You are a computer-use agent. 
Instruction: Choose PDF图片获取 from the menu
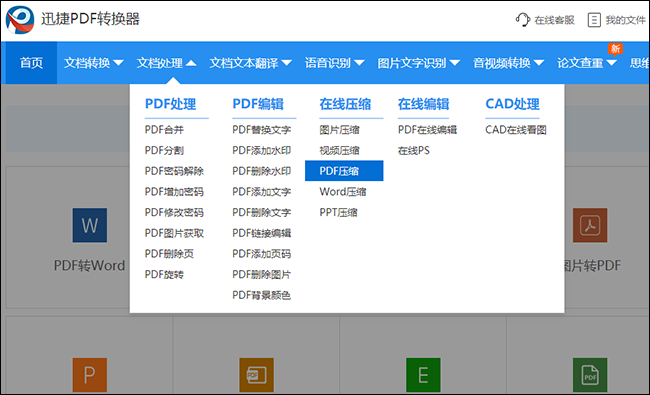tap(174, 233)
